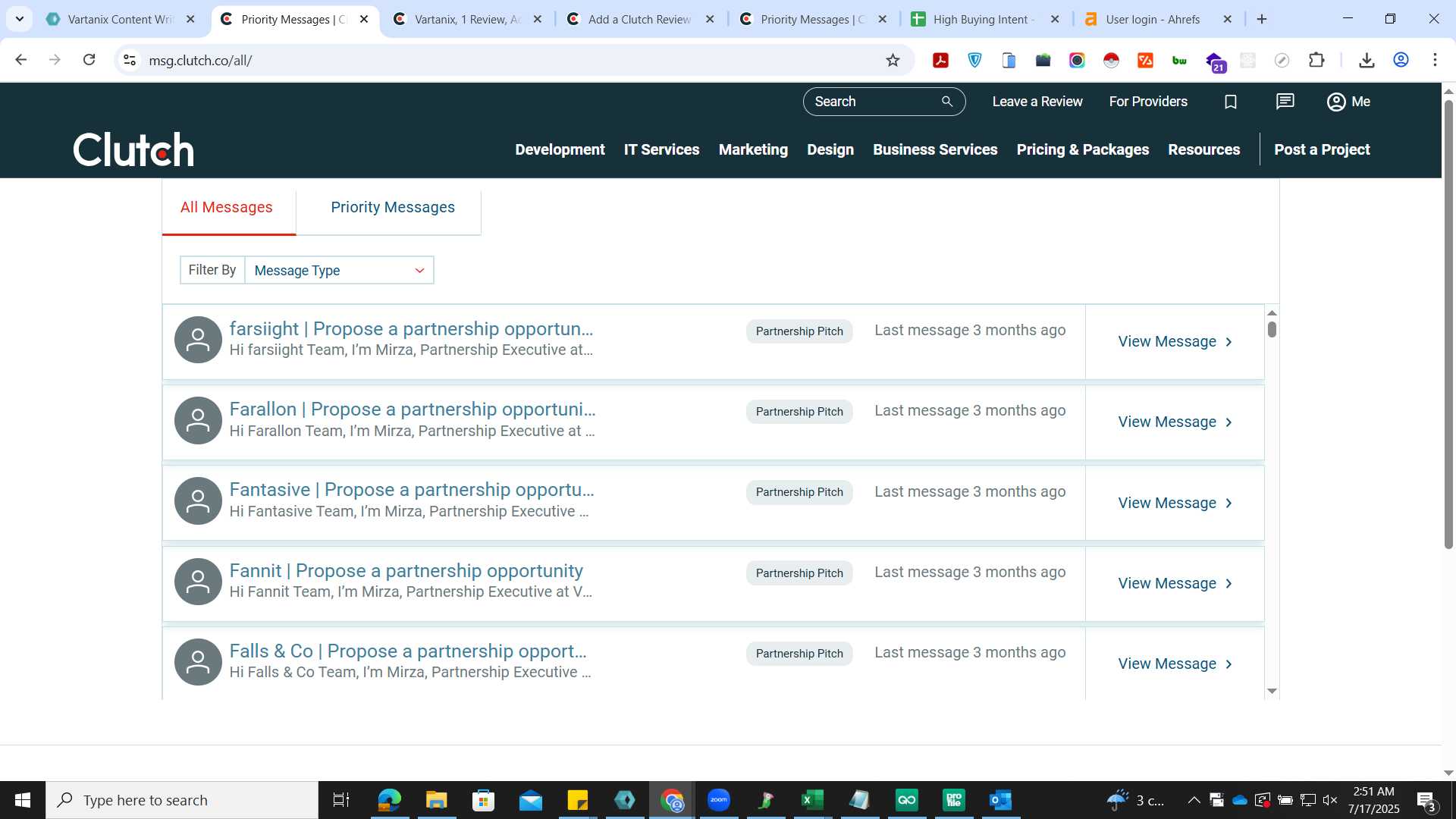Screen dimensions: 1456x819
Task: Open the Business Services menu
Action: click(x=935, y=149)
